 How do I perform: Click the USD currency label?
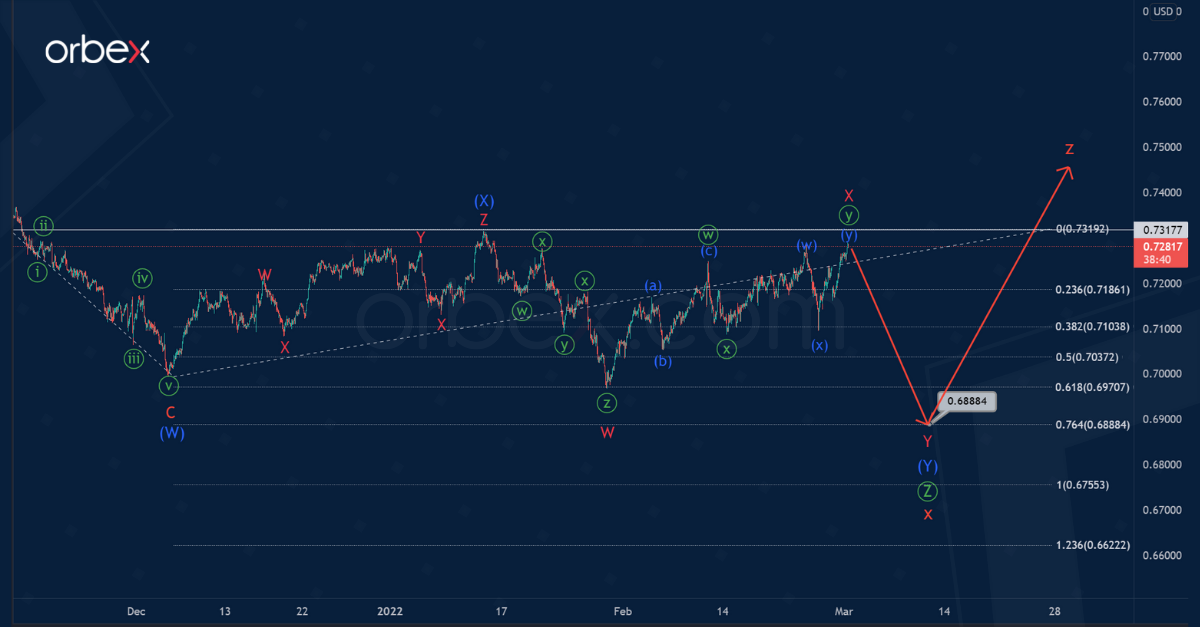1164,11
